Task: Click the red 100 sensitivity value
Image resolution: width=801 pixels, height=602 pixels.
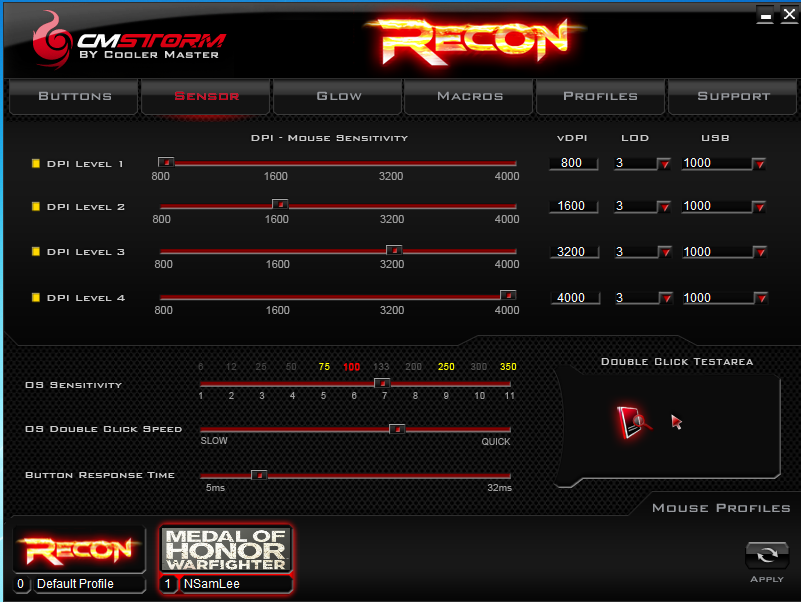Action: click(x=351, y=367)
